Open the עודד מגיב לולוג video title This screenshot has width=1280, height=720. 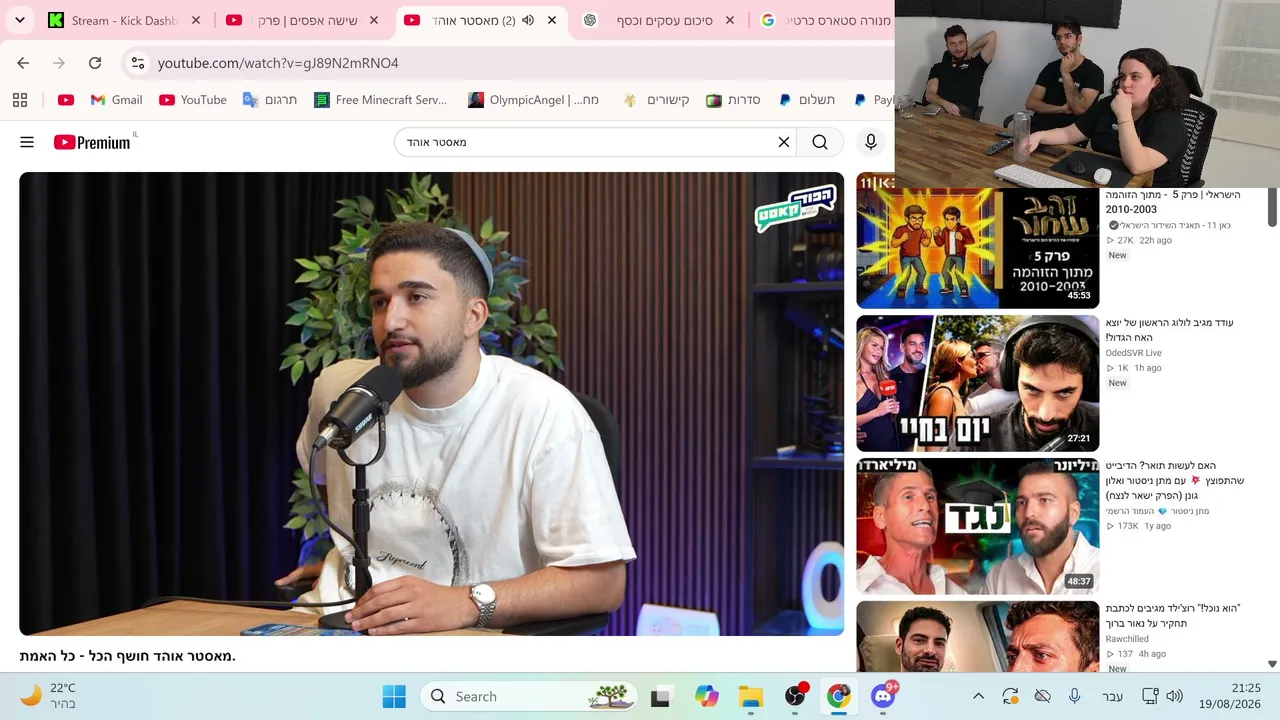pos(1170,330)
